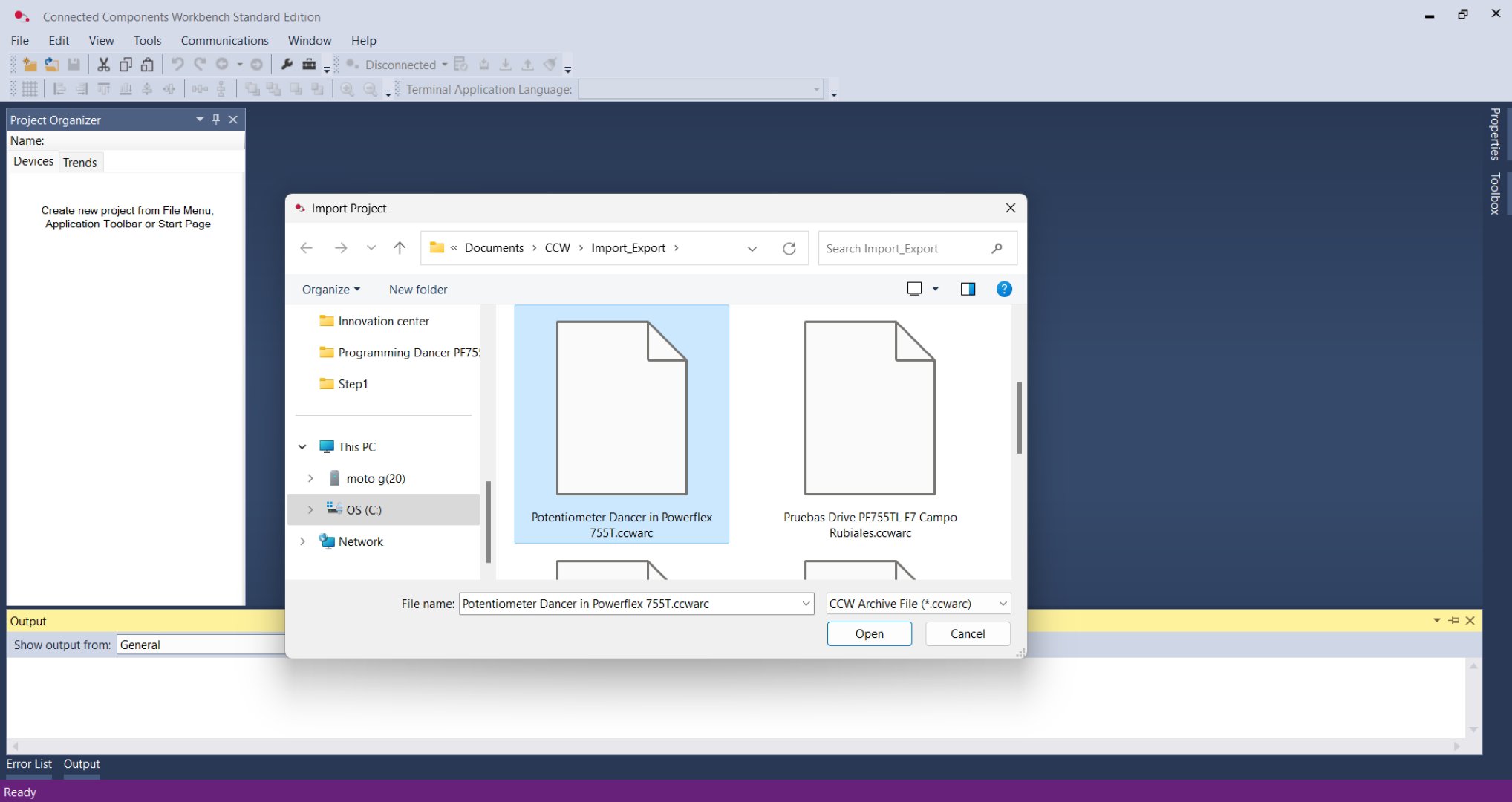The image size is (1512, 802).
Task: Select Pruebas Drive PF755TL F7 Campo Rubiales file
Action: [870, 424]
